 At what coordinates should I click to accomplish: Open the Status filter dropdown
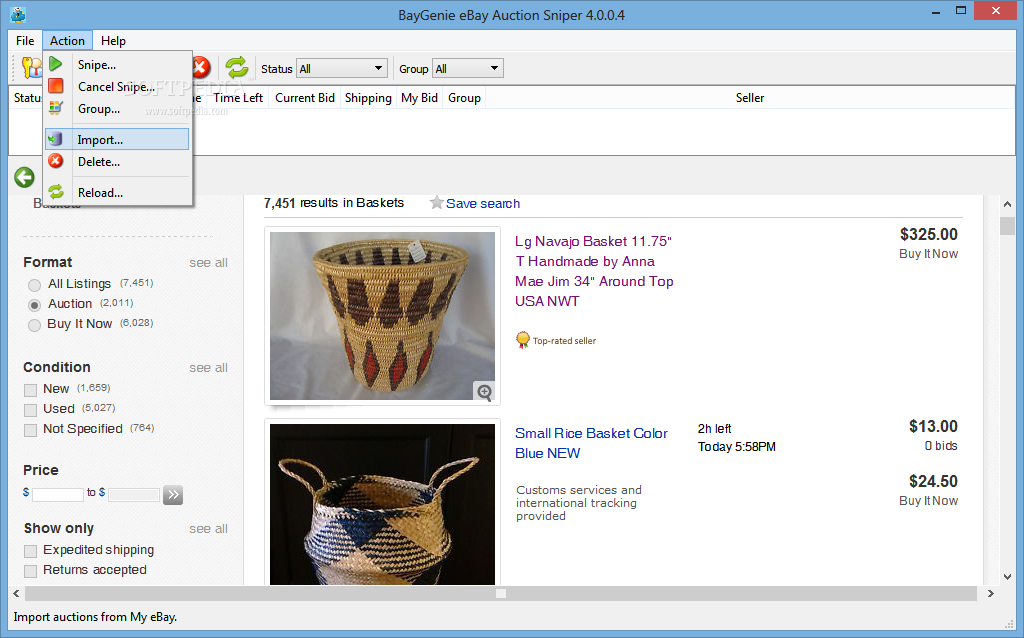click(342, 69)
